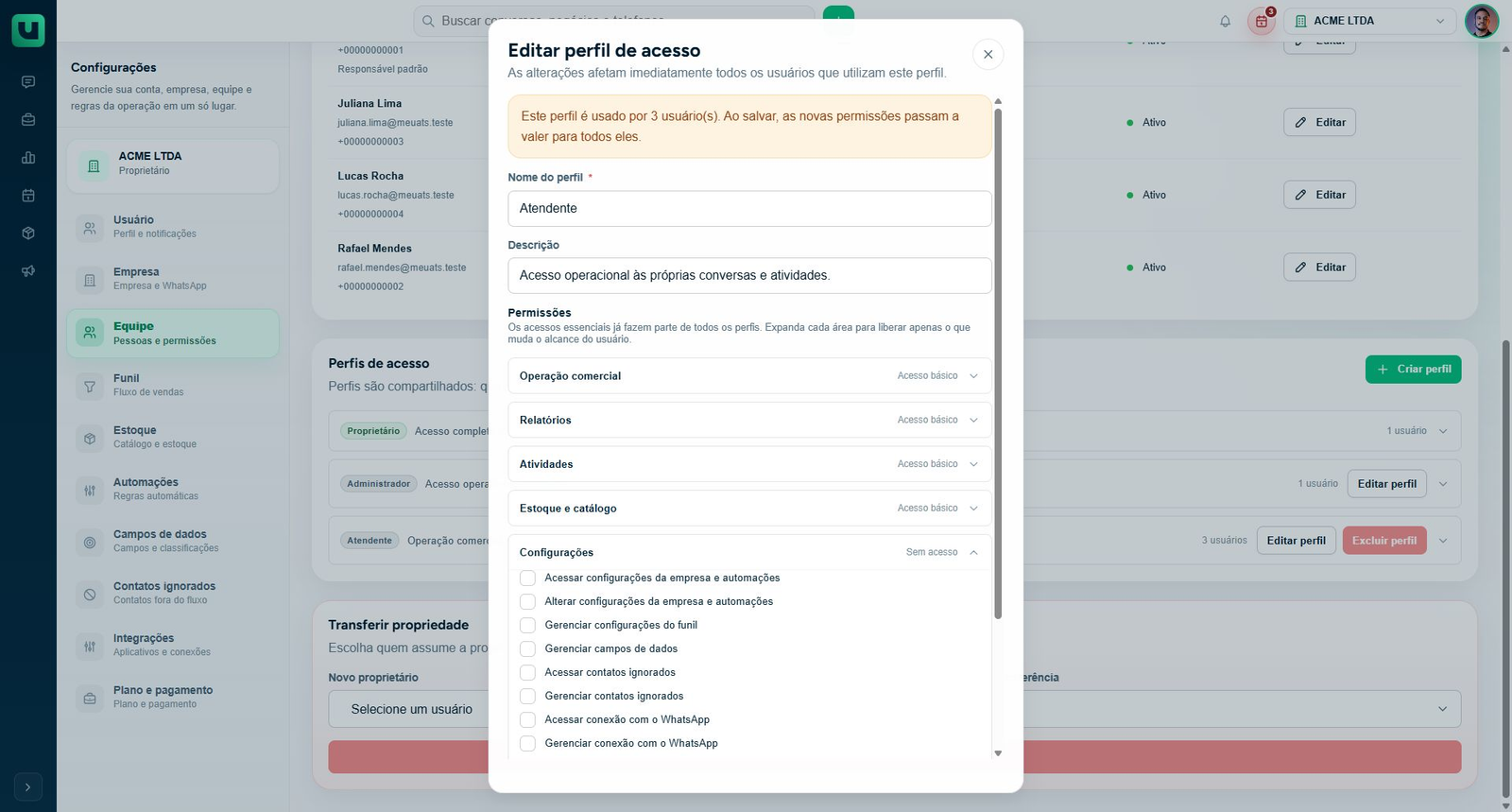1512x812 pixels.
Task: Check Acessar conexão com o WhatsApp
Action: tap(527, 719)
